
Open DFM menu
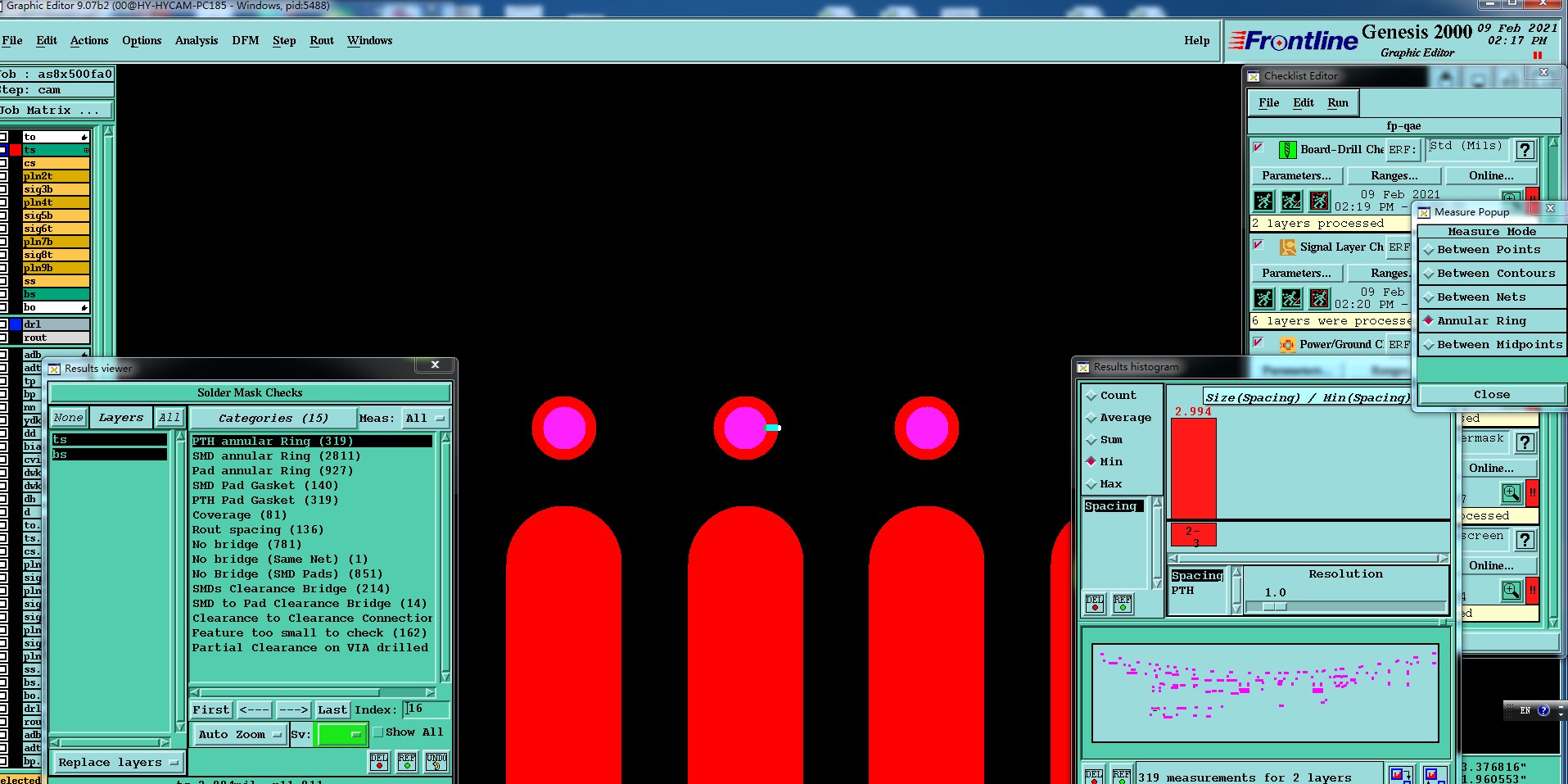point(245,41)
